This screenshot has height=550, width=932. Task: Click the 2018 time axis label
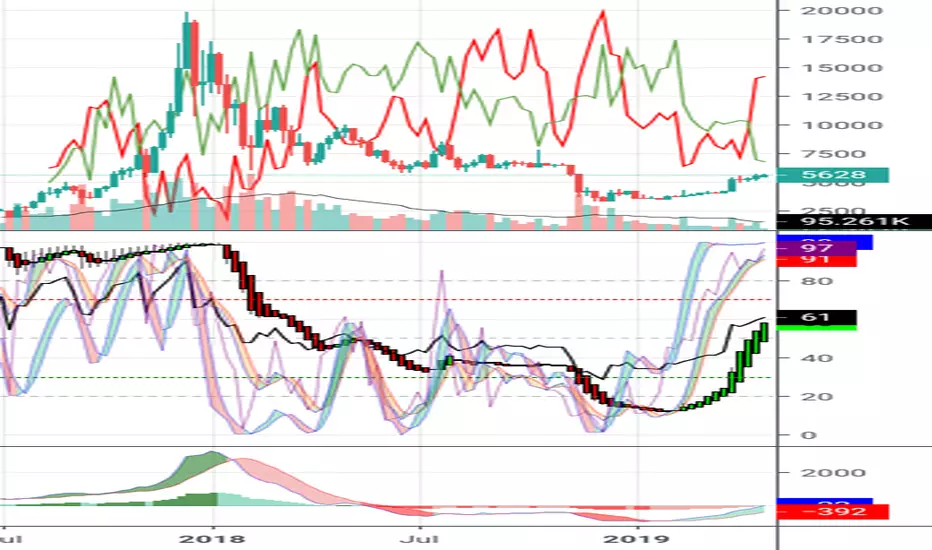coord(212,539)
